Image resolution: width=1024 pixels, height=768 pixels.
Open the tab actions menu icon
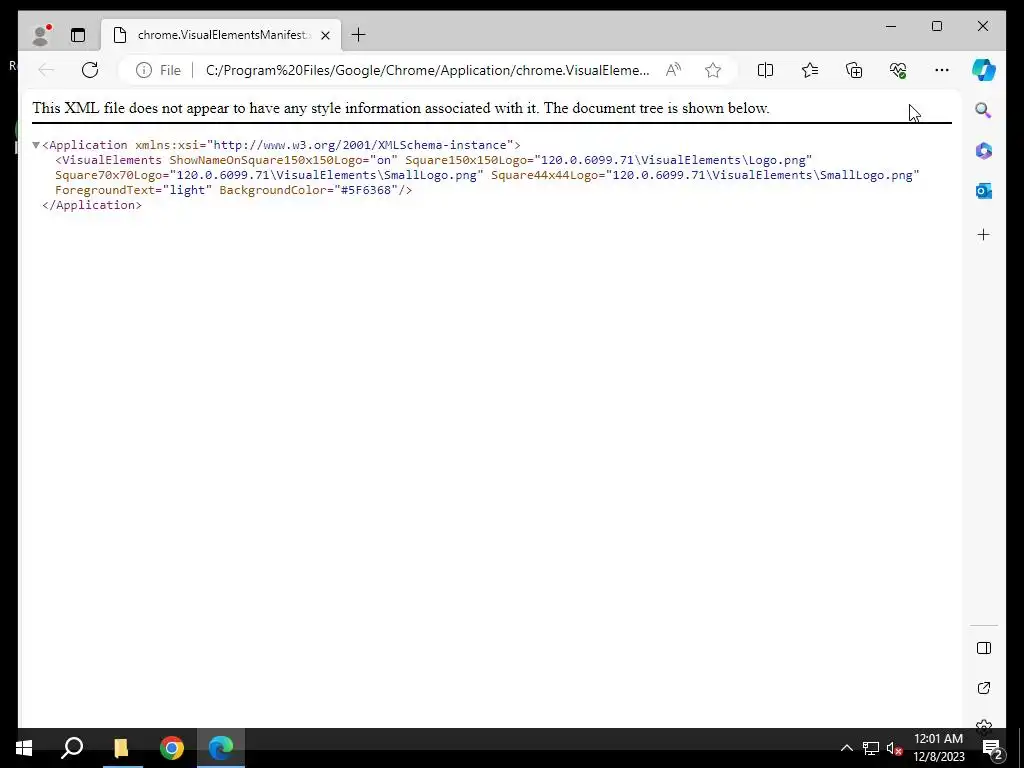(x=78, y=35)
